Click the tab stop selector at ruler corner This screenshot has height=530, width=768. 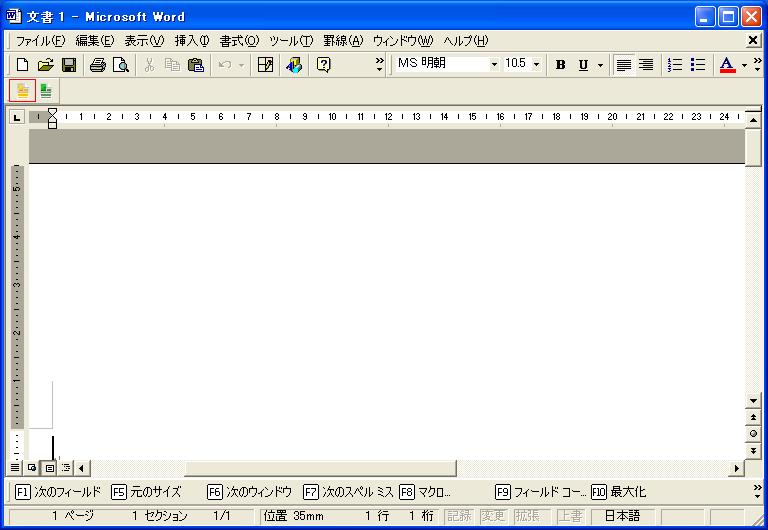(x=17, y=117)
